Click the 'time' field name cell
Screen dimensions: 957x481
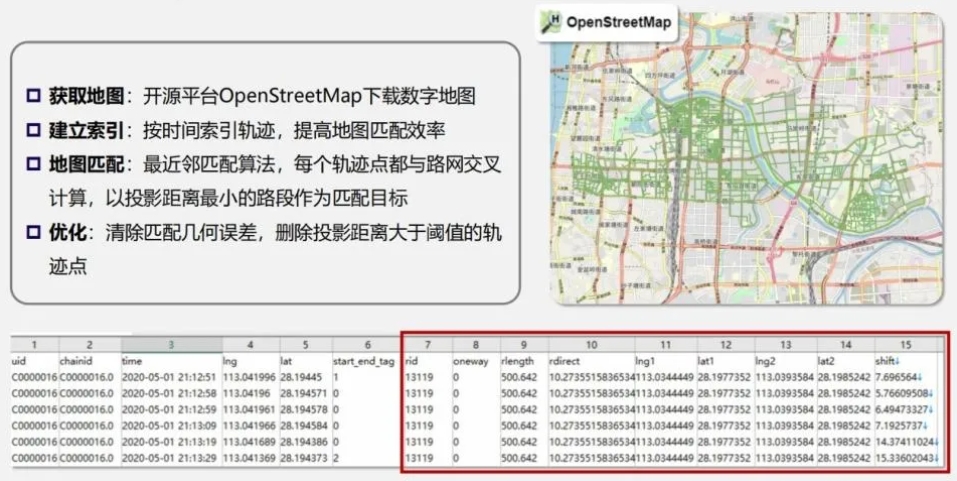[172, 361]
